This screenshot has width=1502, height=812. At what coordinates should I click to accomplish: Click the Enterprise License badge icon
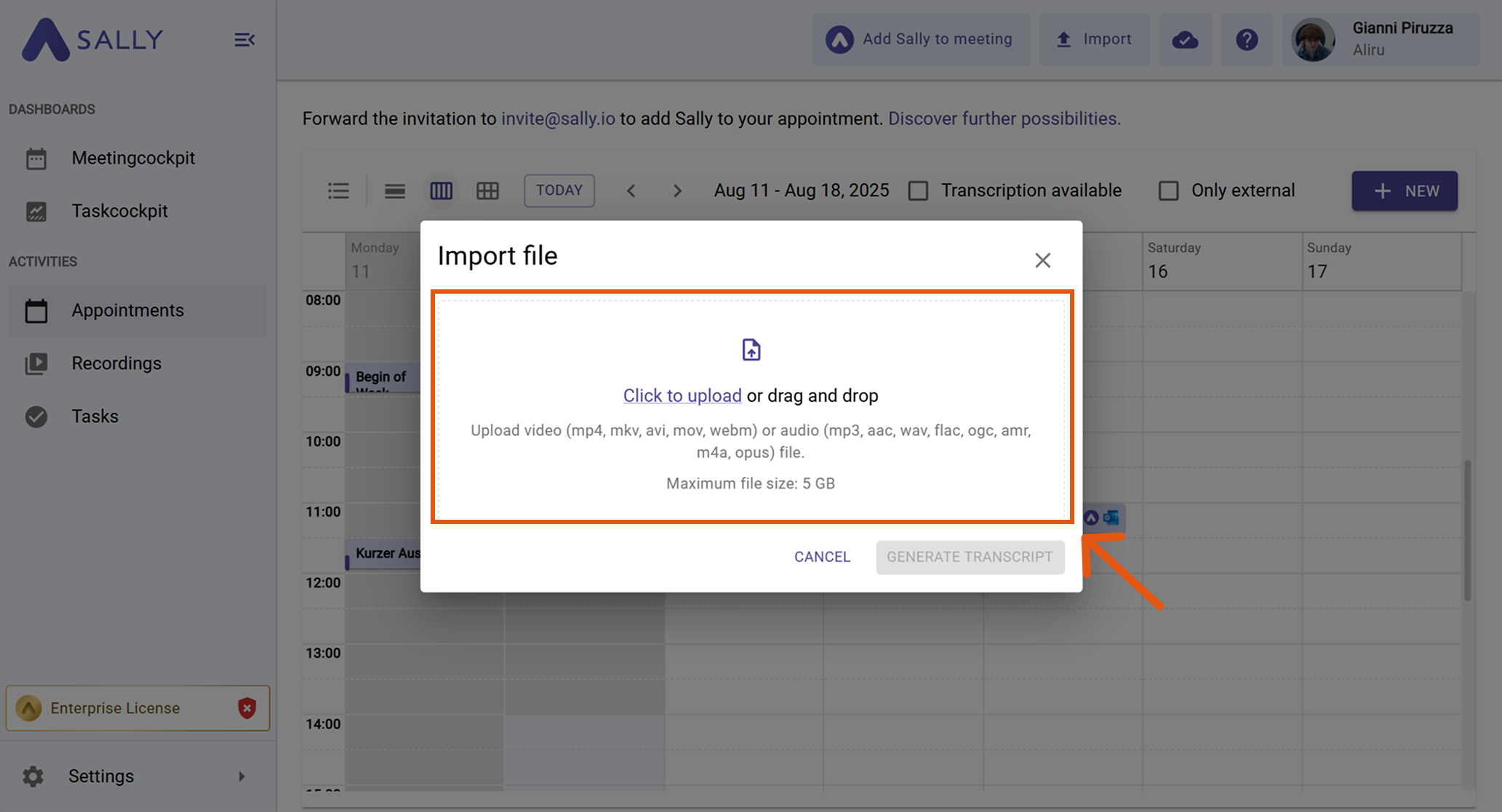pyautogui.click(x=28, y=708)
